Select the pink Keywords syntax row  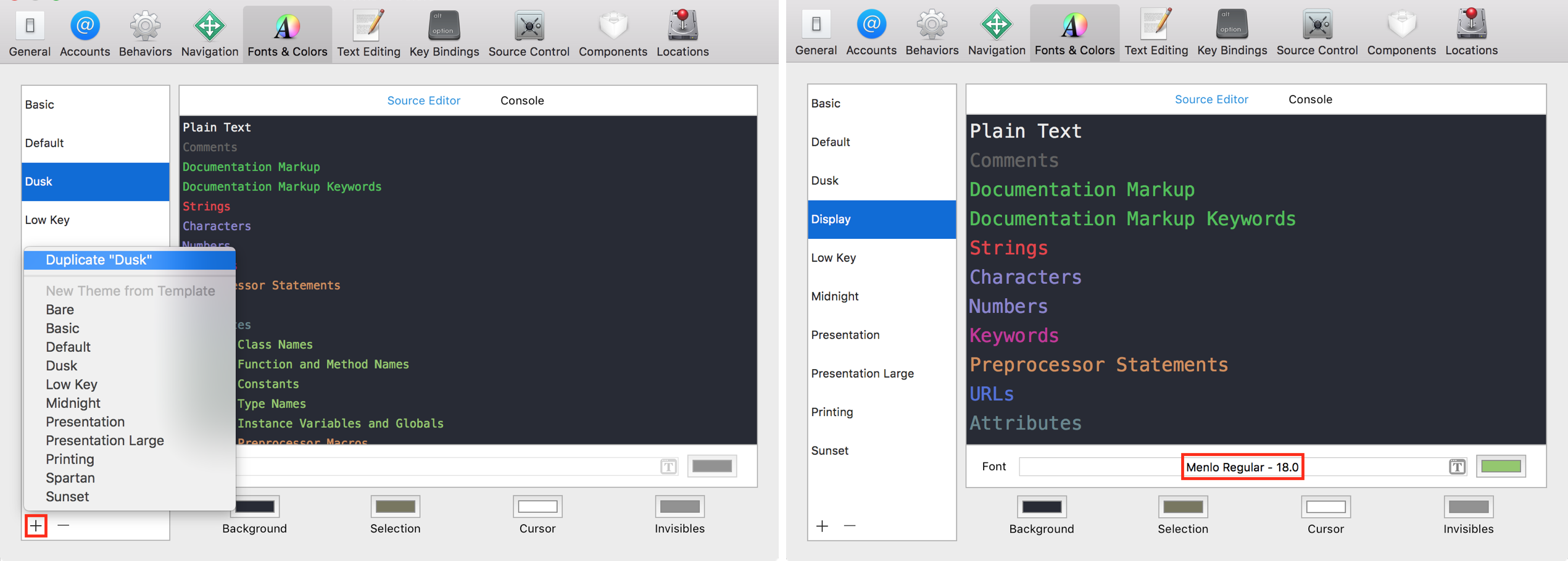[x=1014, y=336]
